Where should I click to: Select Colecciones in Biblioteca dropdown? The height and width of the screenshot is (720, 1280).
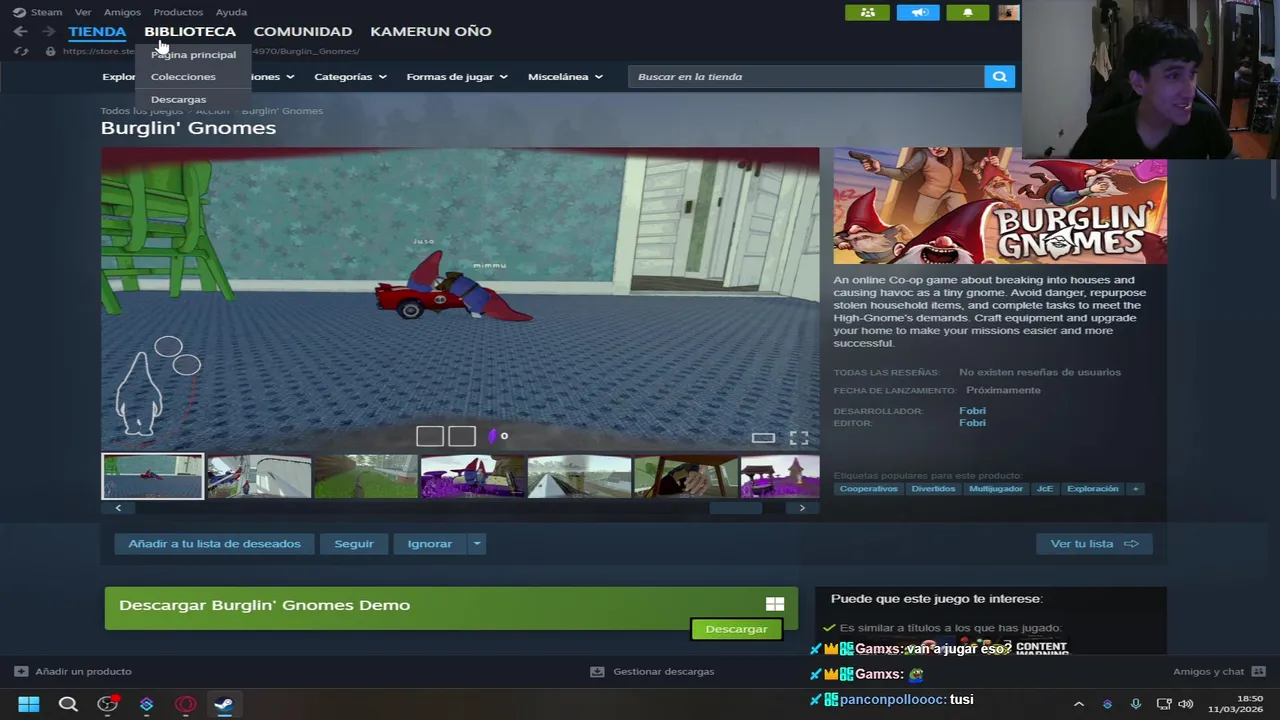(x=183, y=77)
